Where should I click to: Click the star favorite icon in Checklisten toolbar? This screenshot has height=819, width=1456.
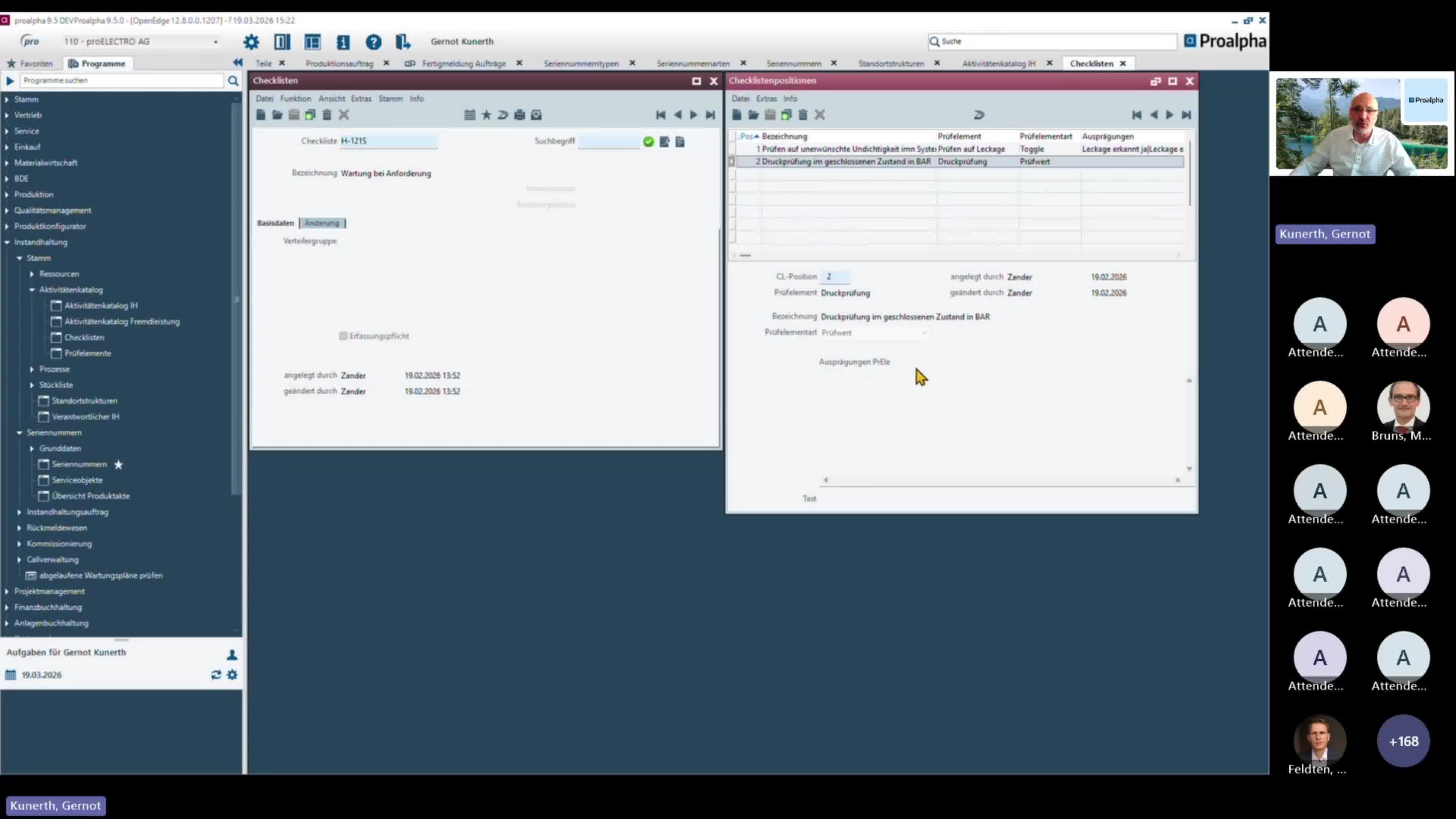(486, 115)
